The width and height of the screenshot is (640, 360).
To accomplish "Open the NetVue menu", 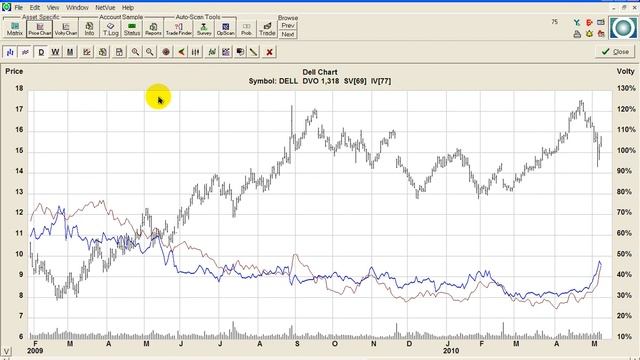I will (x=105, y=7).
